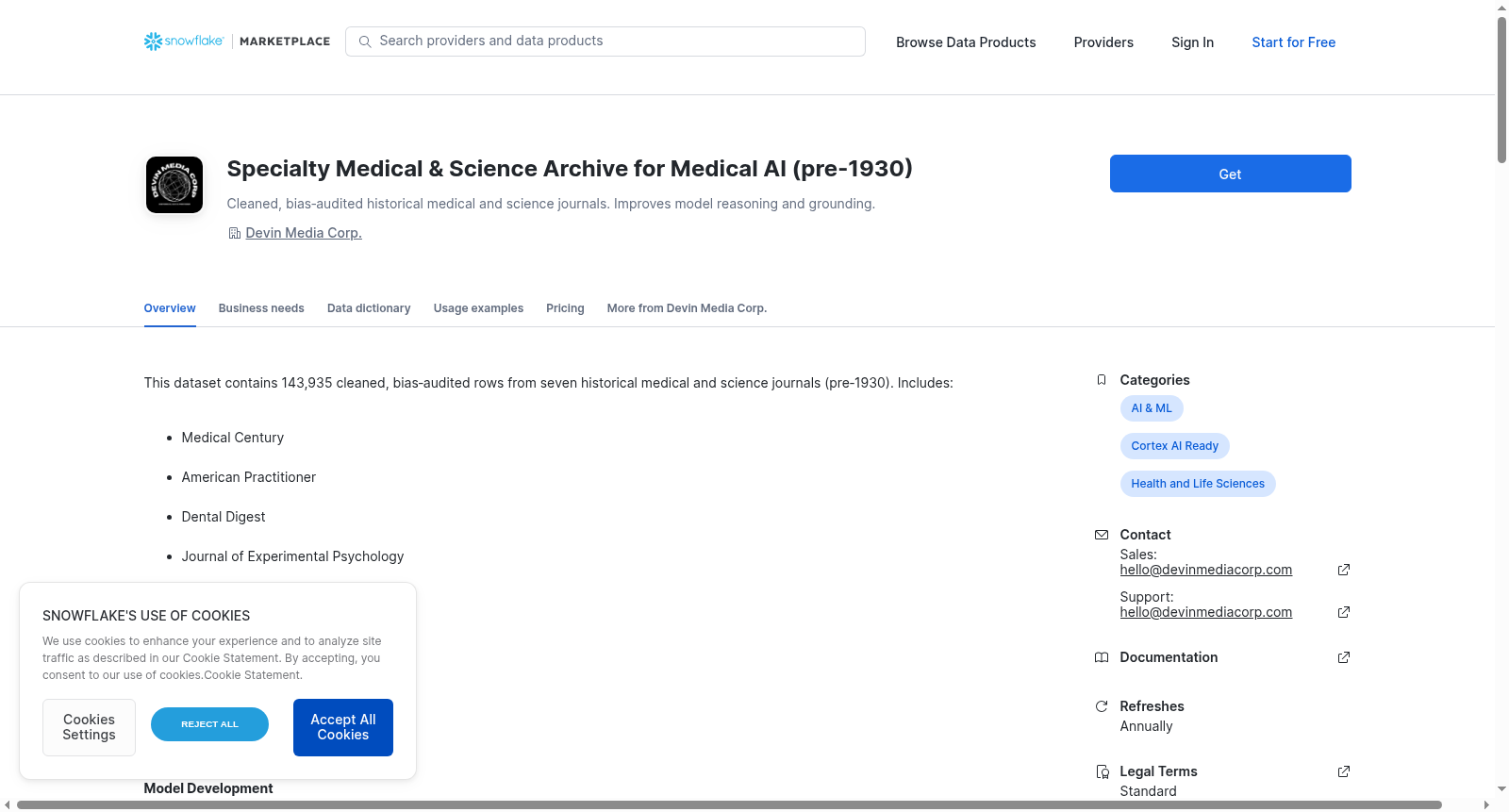Open the Usage examples tab
Image resolution: width=1509 pixels, height=812 pixels.
(478, 308)
